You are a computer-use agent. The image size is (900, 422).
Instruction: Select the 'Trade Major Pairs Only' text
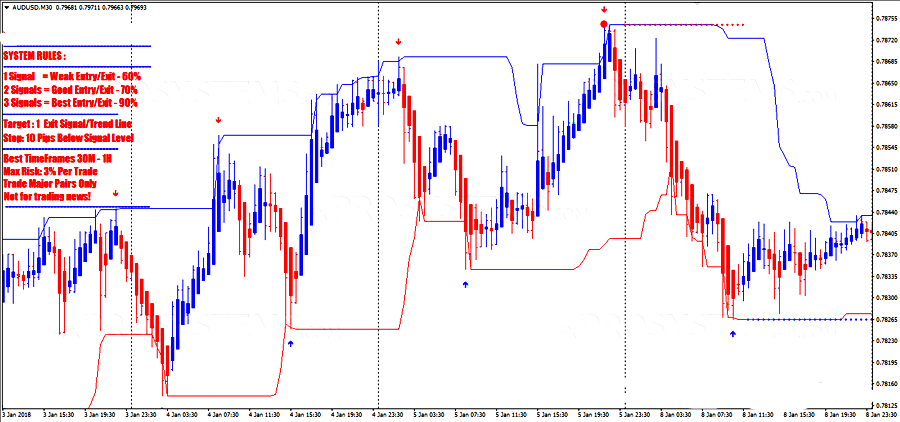point(49,184)
